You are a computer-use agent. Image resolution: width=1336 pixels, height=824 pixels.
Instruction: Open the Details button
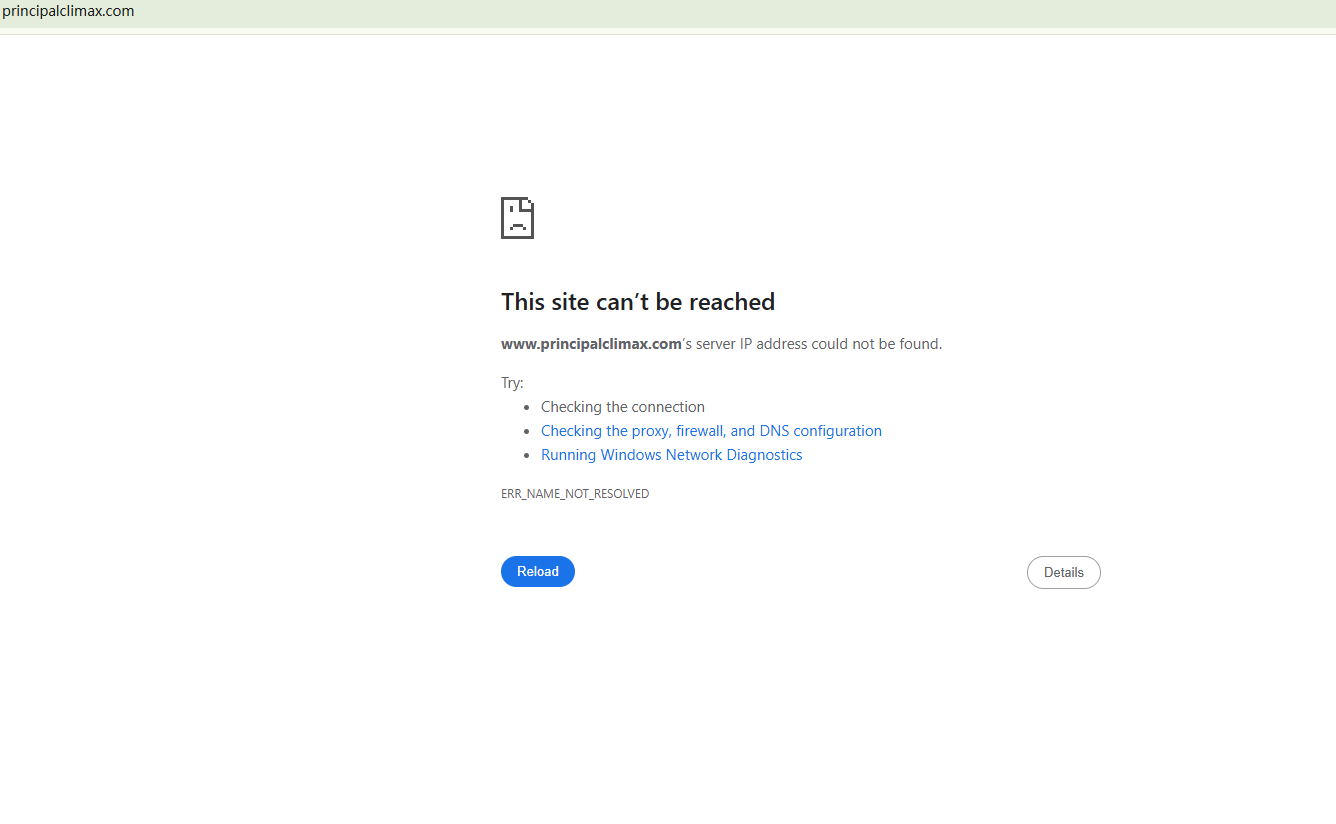pyautogui.click(x=1064, y=572)
